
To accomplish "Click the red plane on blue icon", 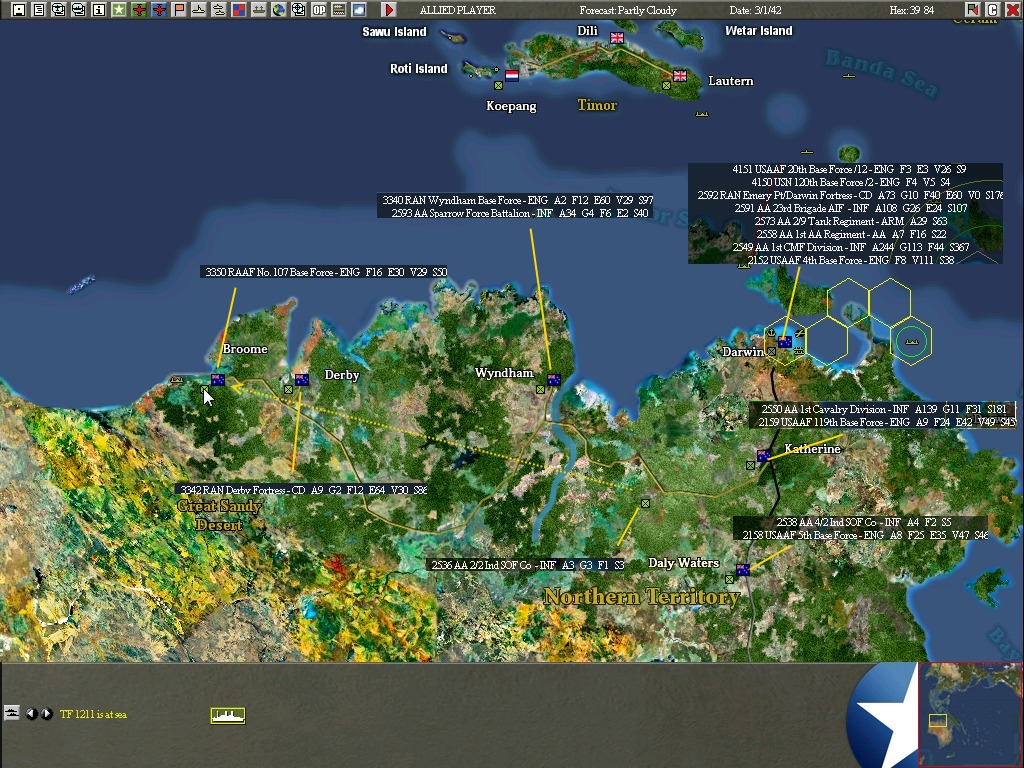I will tap(159, 10).
